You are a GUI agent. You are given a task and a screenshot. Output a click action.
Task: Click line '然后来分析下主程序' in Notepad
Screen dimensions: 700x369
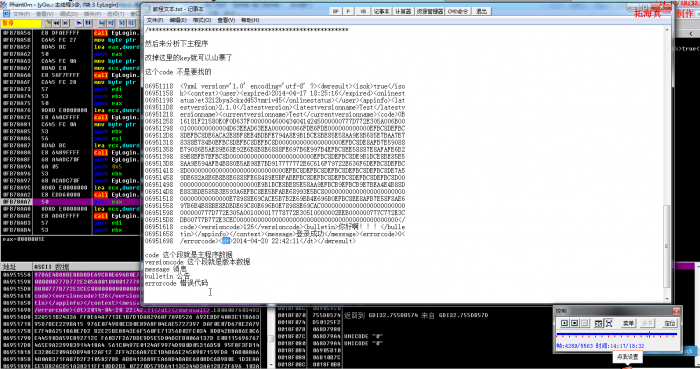176,44
